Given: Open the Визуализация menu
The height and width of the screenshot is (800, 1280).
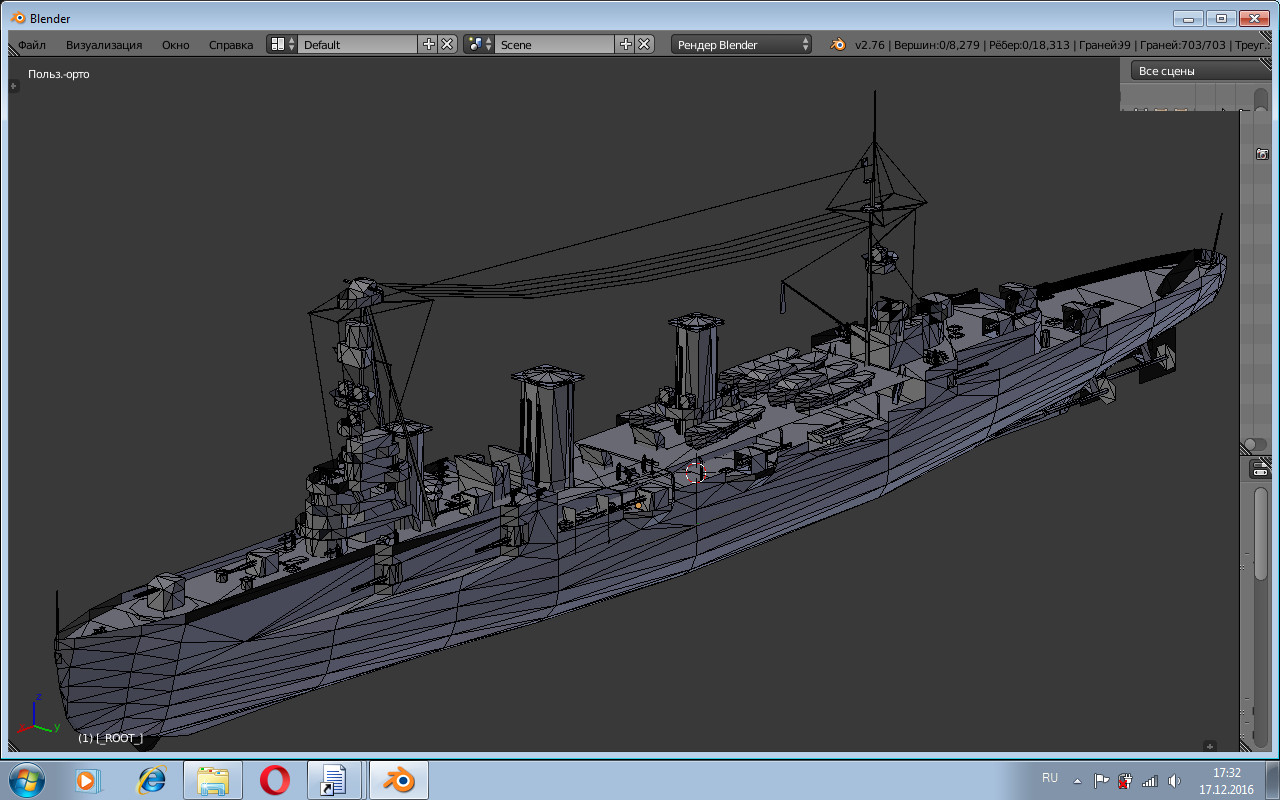Looking at the screenshot, I should pos(104,44).
